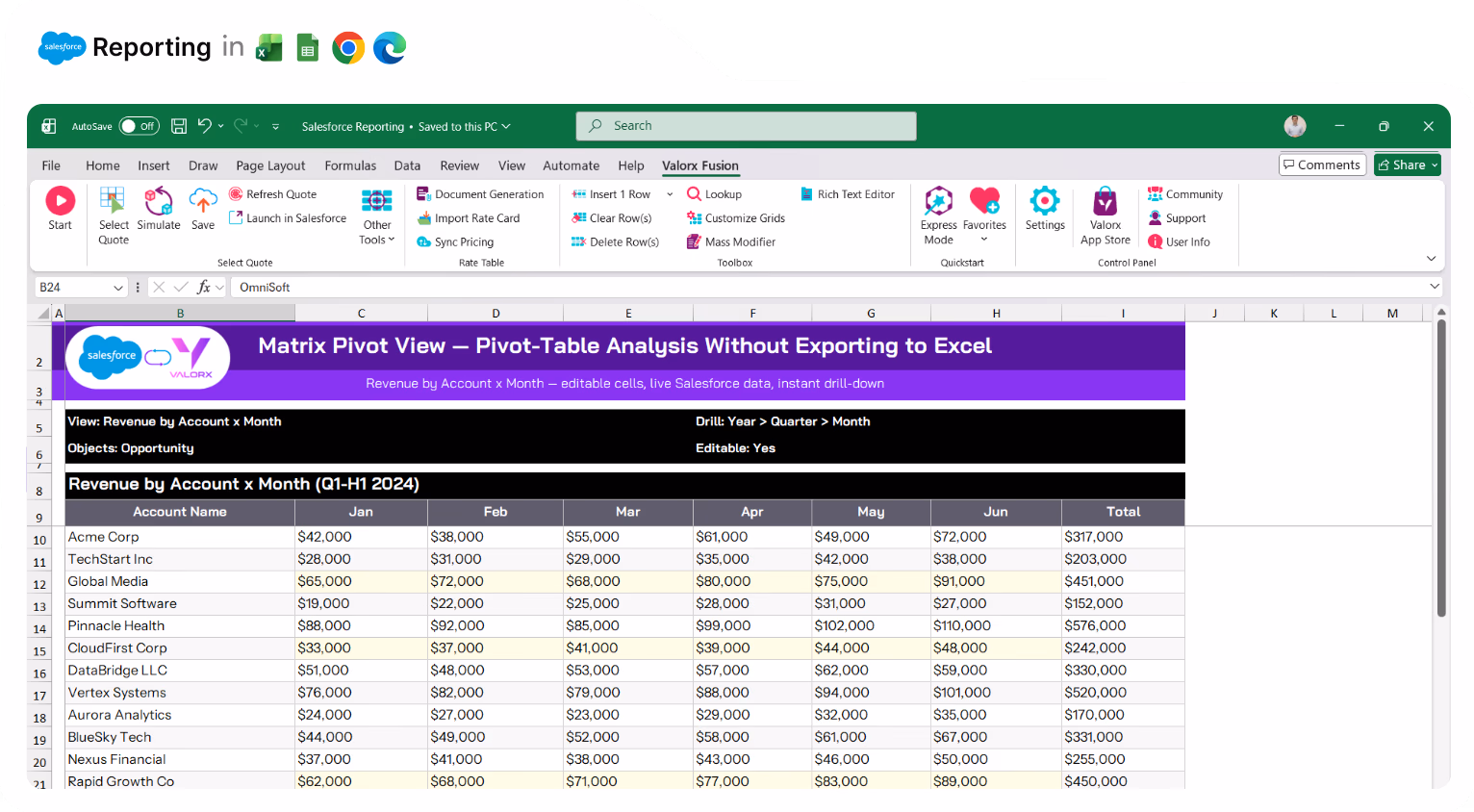Switch to the Valorx Fusion ribbon tab
1474x812 pixels.
[699, 165]
